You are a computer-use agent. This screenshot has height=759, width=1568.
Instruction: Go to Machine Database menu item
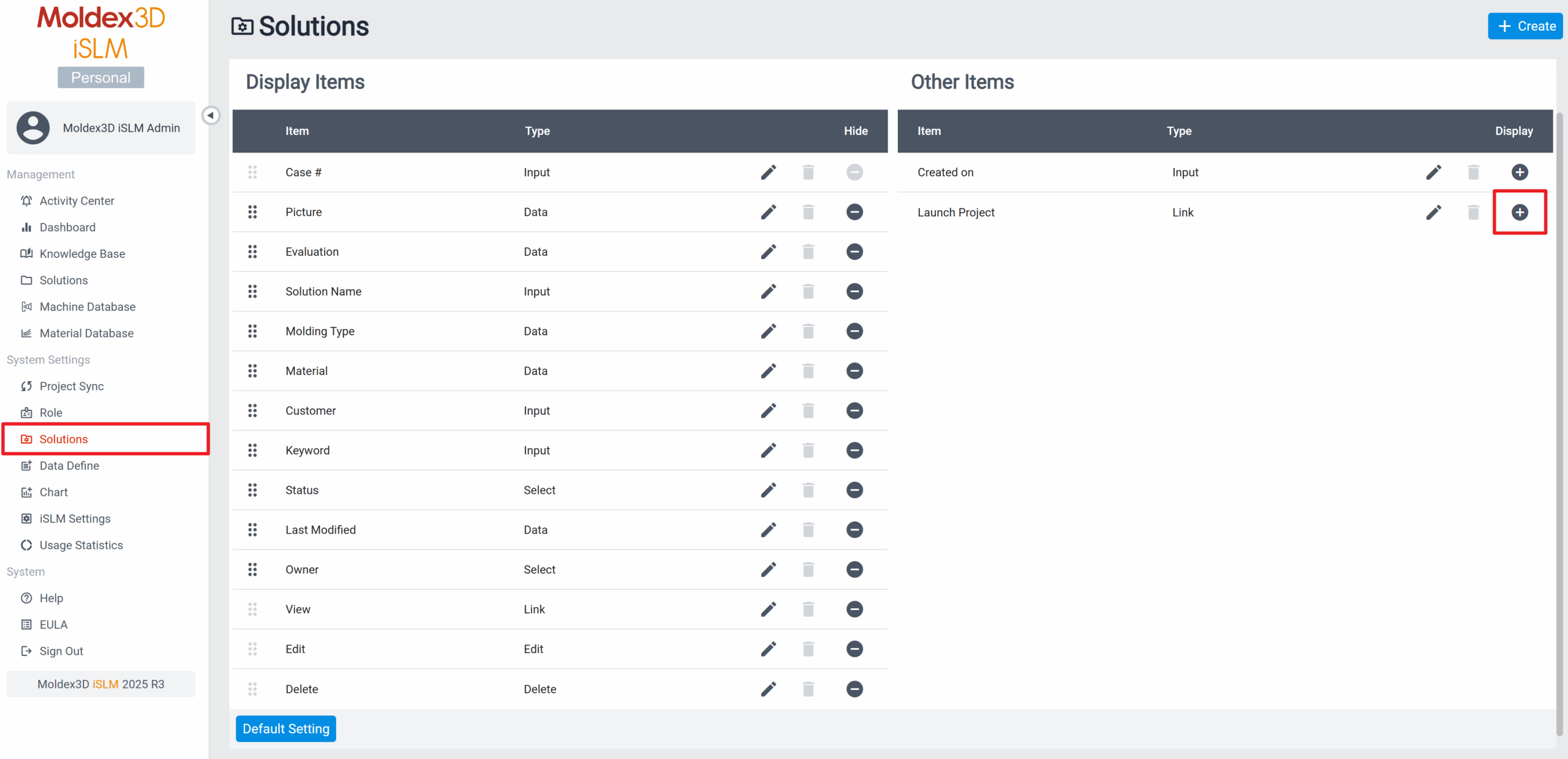[88, 306]
